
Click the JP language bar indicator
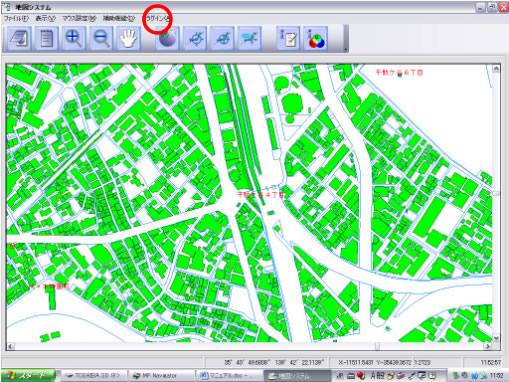click(x=340, y=376)
